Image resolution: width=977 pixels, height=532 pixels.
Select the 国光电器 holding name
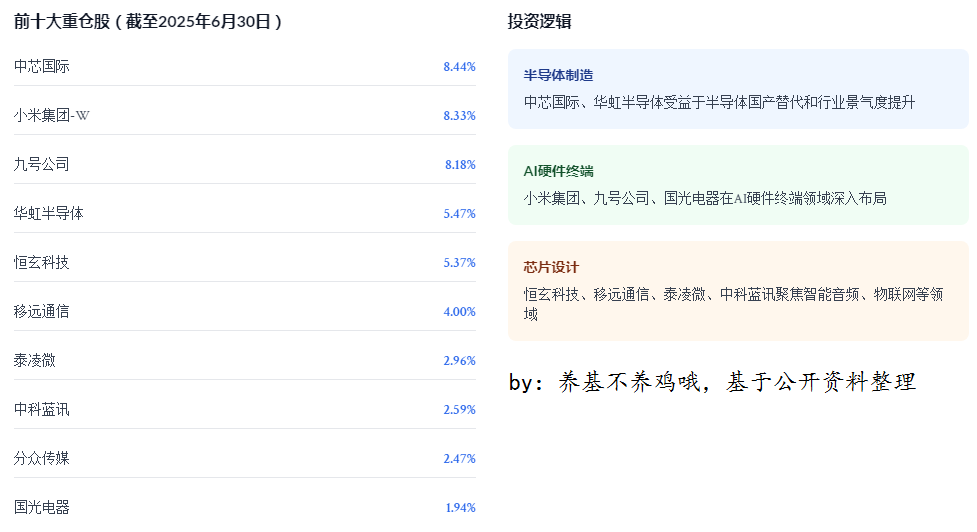[42, 508]
